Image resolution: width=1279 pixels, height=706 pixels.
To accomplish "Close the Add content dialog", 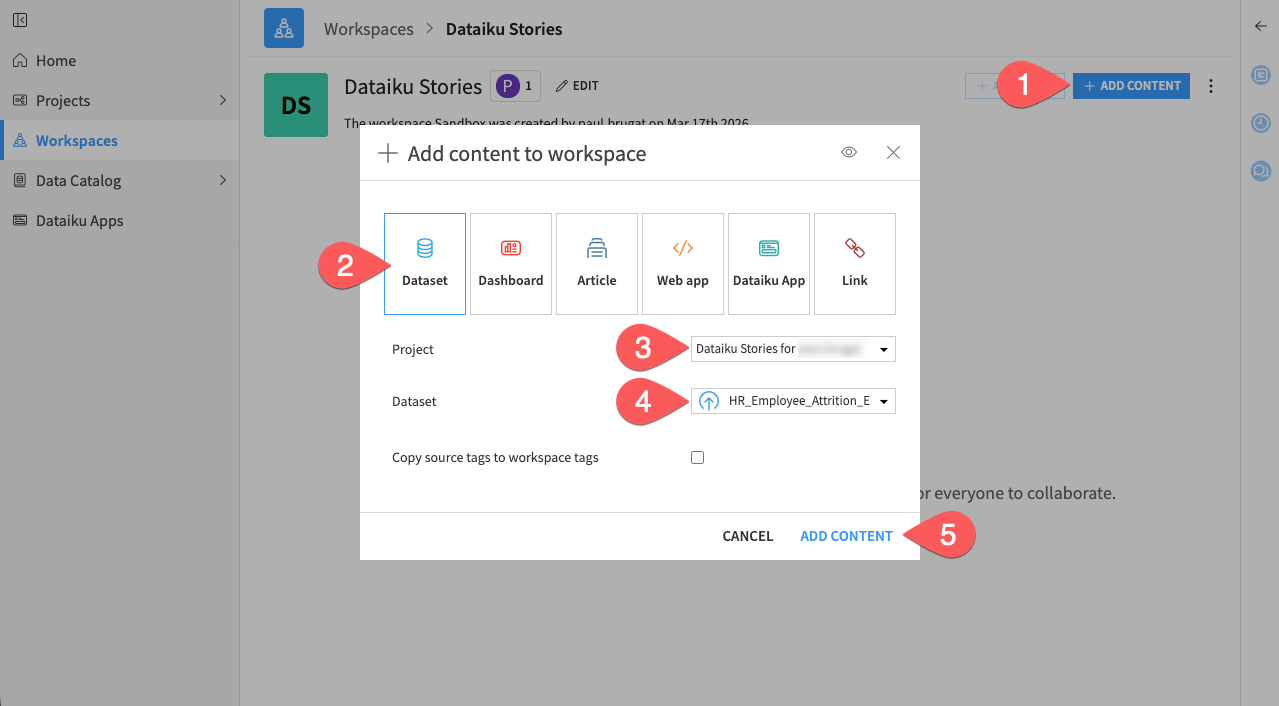I will [894, 153].
